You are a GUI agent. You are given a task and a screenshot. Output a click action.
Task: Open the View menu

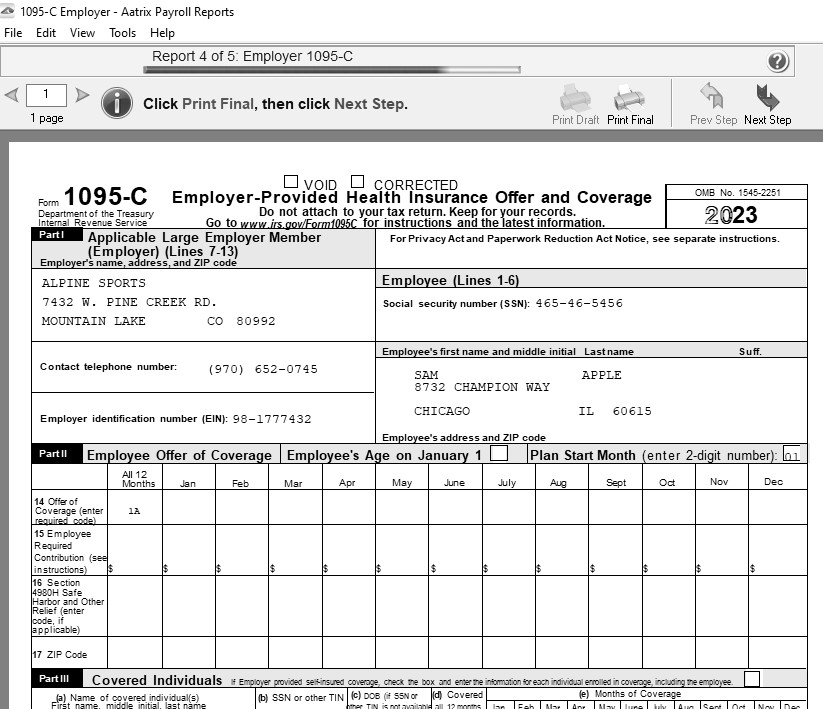coord(82,33)
